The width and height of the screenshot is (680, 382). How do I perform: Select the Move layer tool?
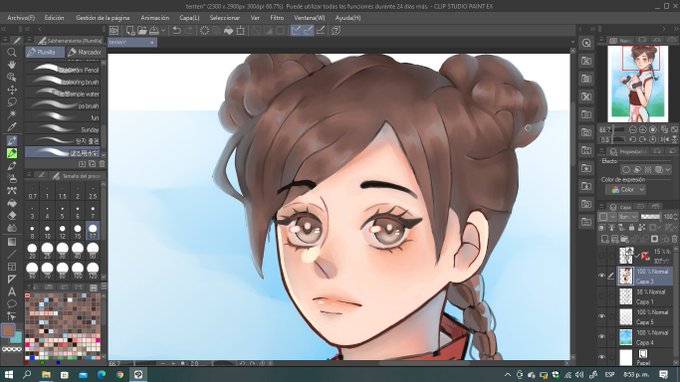[12, 90]
